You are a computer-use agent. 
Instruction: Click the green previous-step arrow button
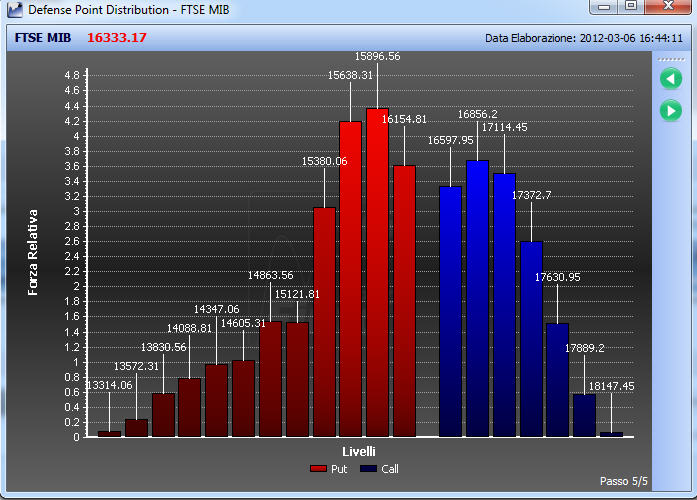click(671, 79)
